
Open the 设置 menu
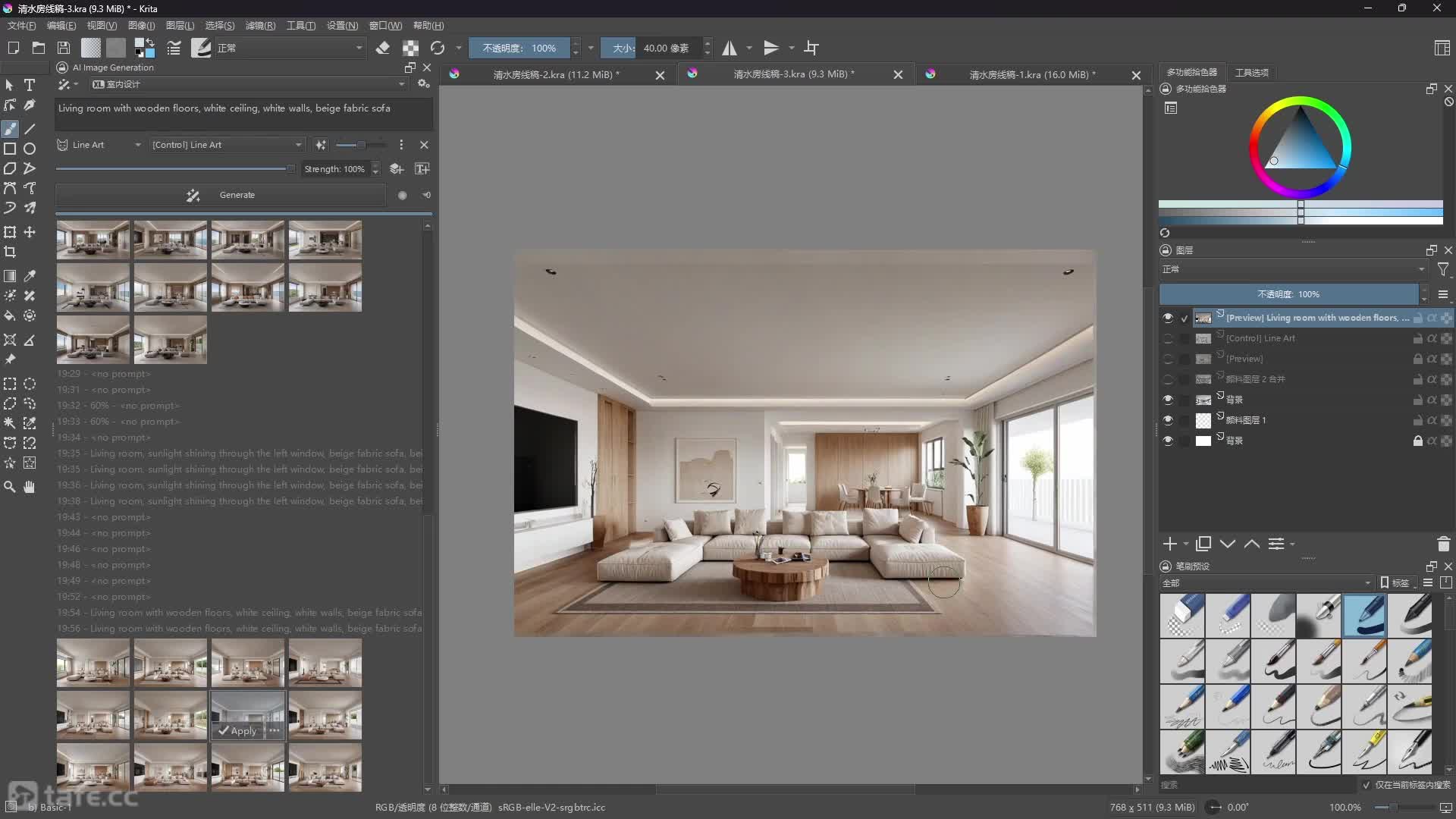pyautogui.click(x=342, y=26)
